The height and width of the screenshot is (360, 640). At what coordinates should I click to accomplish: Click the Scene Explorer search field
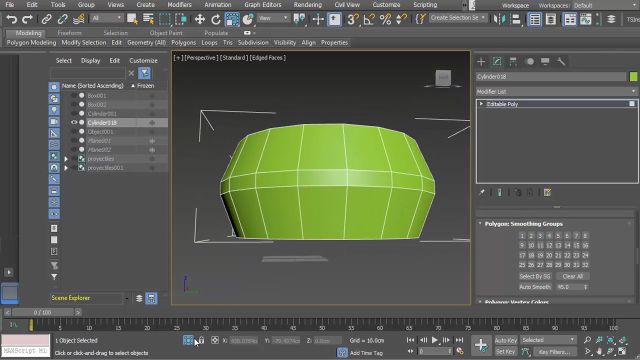point(87,73)
